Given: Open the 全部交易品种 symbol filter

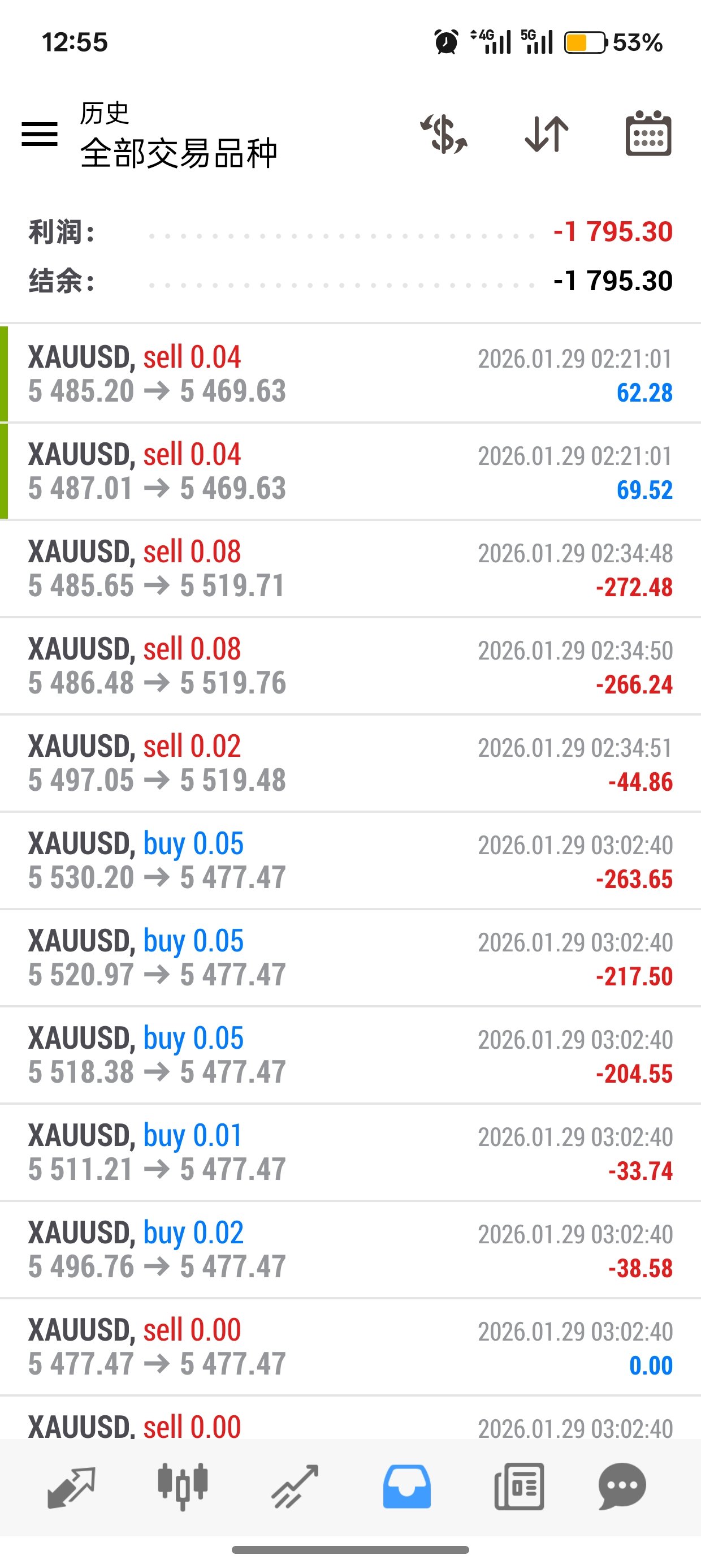Looking at the screenshot, I should (178, 152).
